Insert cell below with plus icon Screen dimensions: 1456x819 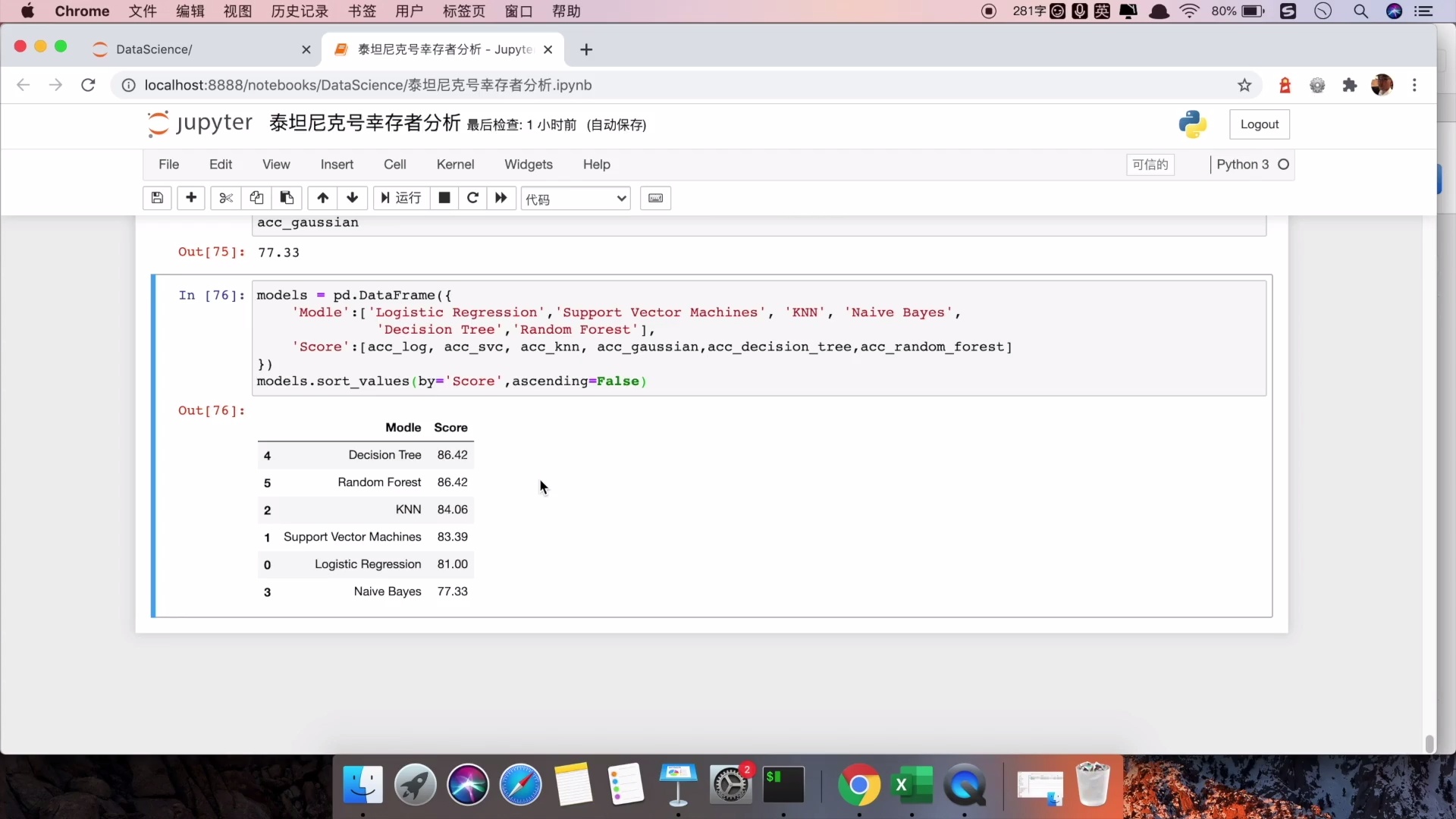pos(191,198)
